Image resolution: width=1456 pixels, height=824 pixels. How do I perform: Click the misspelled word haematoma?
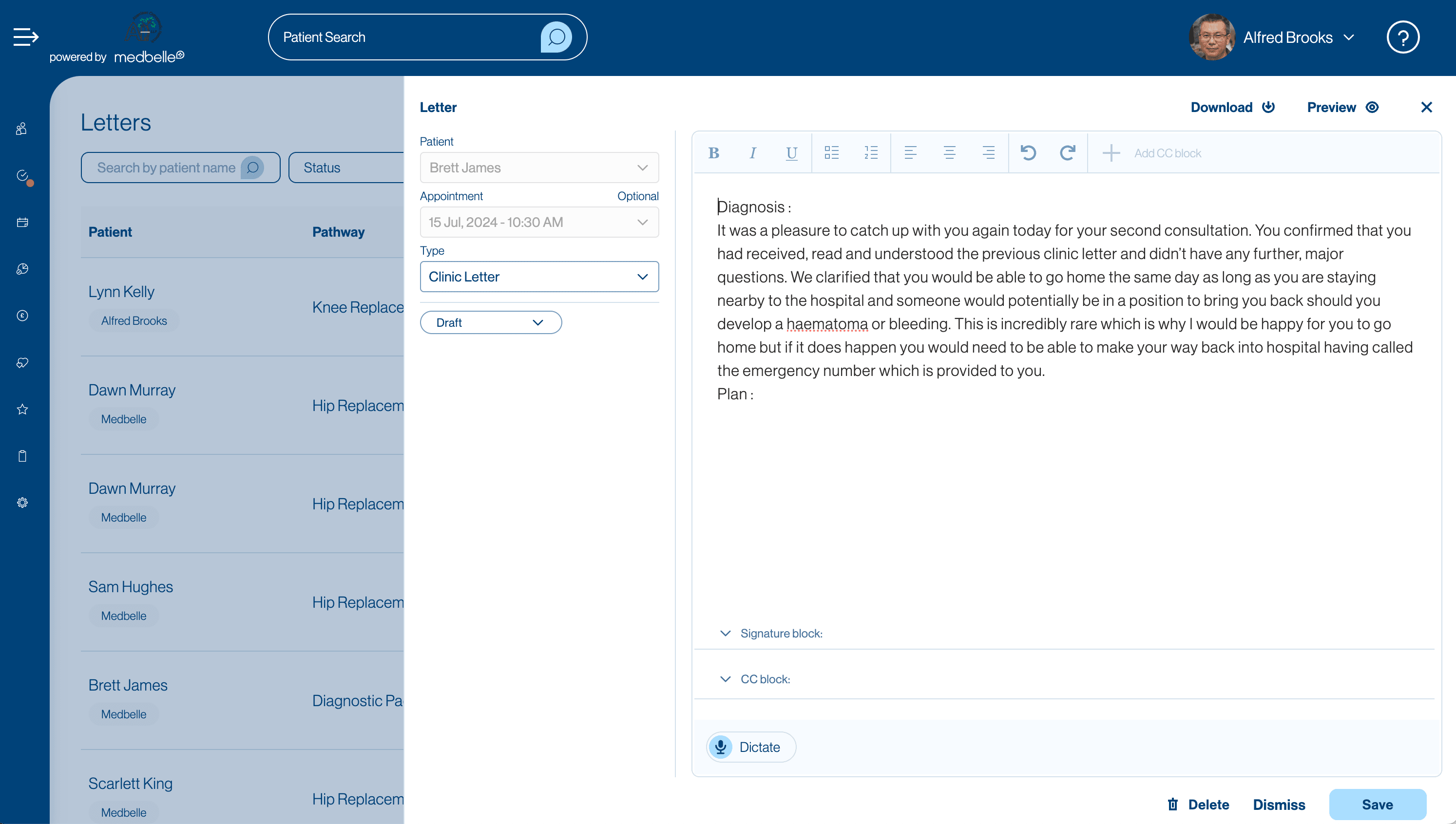(x=826, y=324)
